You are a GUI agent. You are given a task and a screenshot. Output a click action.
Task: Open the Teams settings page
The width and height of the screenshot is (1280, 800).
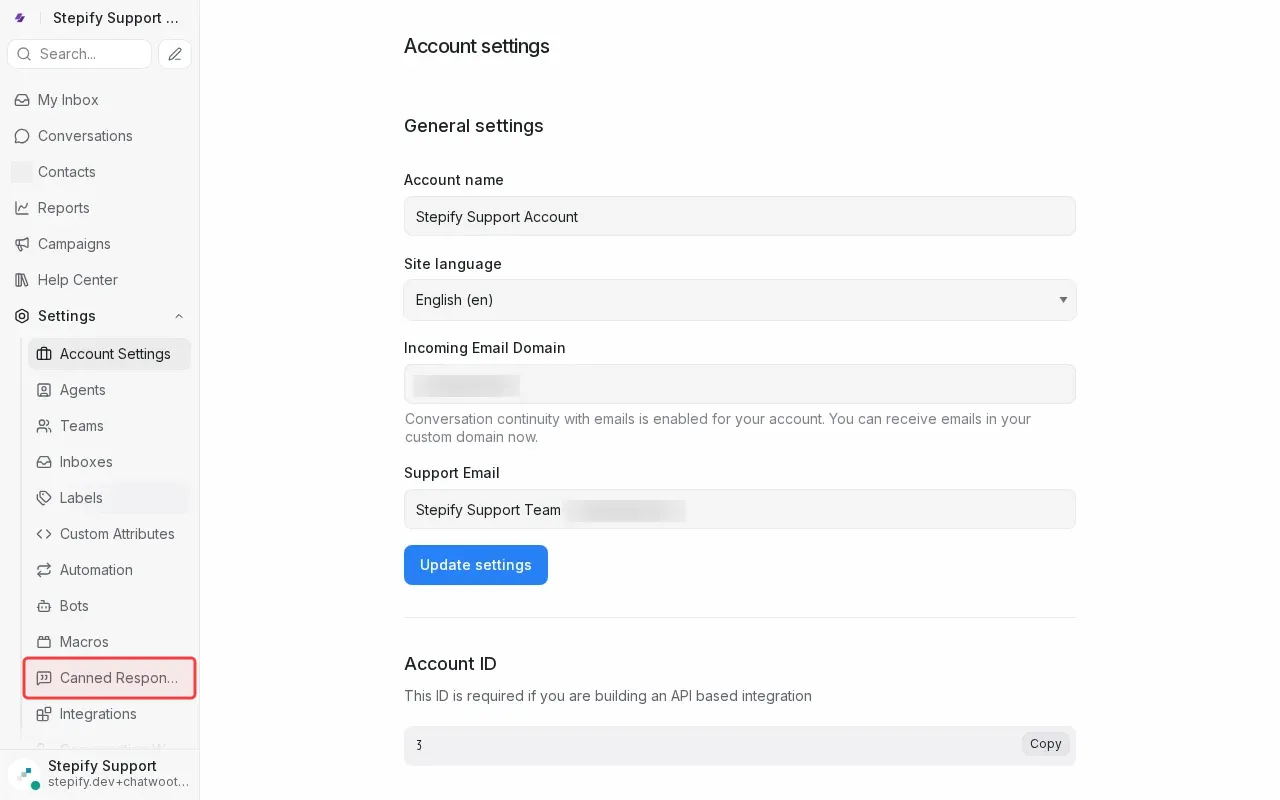pyautogui.click(x=81, y=426)
